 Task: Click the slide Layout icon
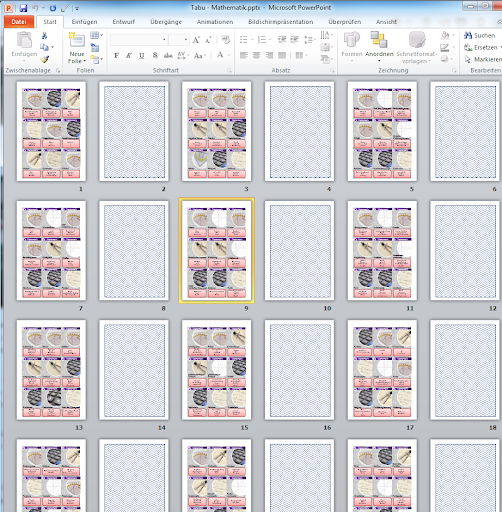[x=95, y=35]
